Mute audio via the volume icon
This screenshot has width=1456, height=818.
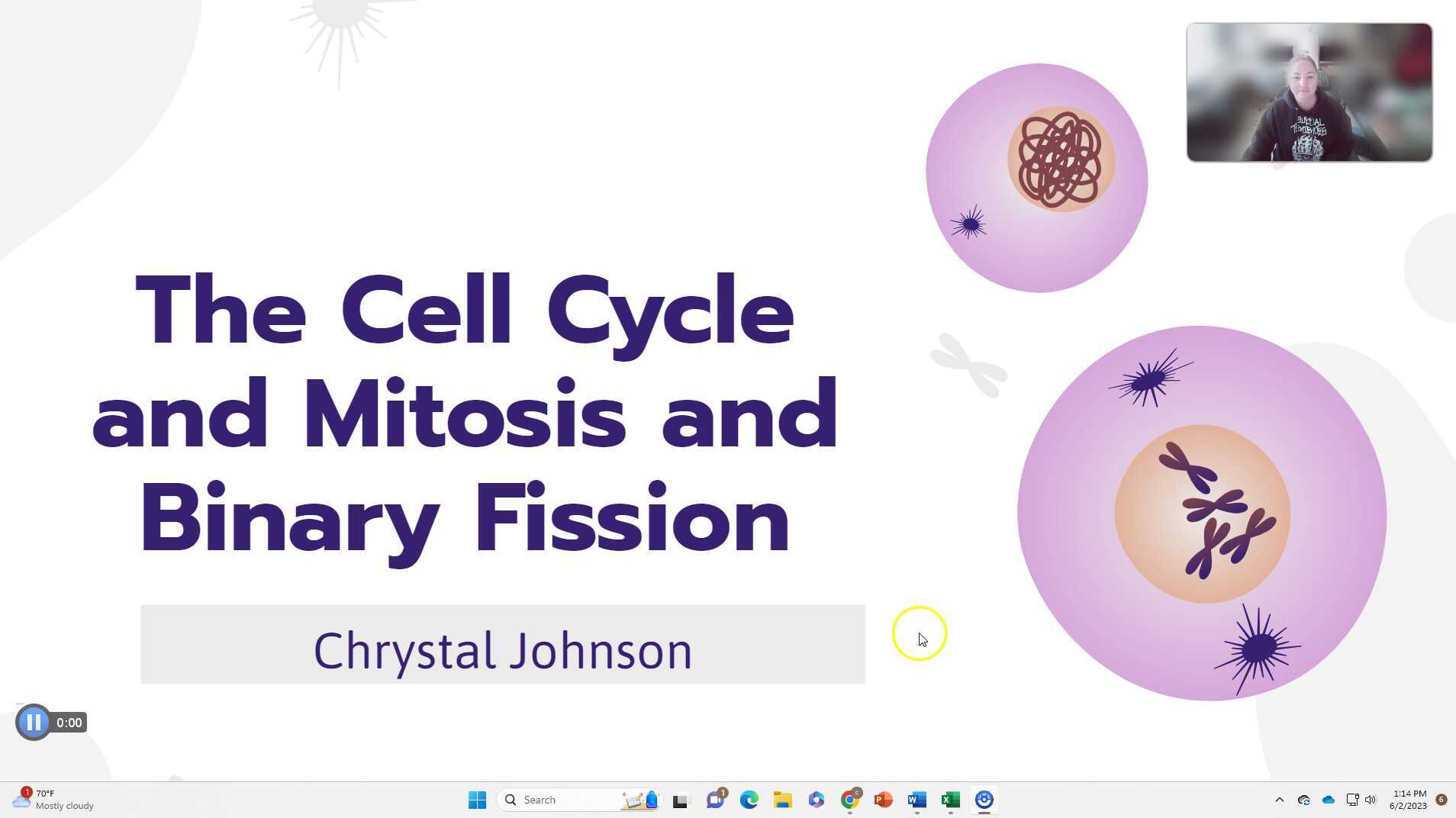click(1371, 800)
